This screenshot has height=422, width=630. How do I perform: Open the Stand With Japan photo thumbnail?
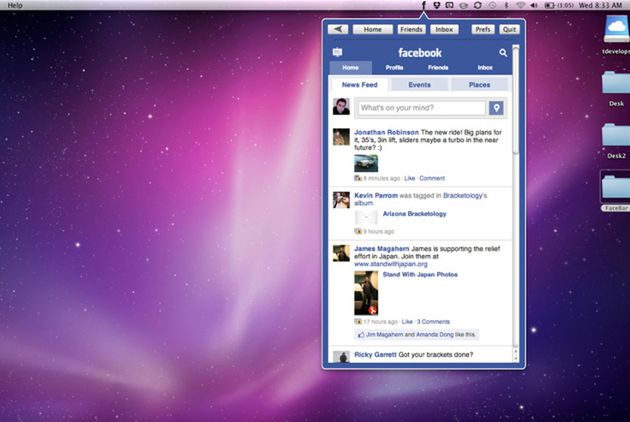(366, 293)
